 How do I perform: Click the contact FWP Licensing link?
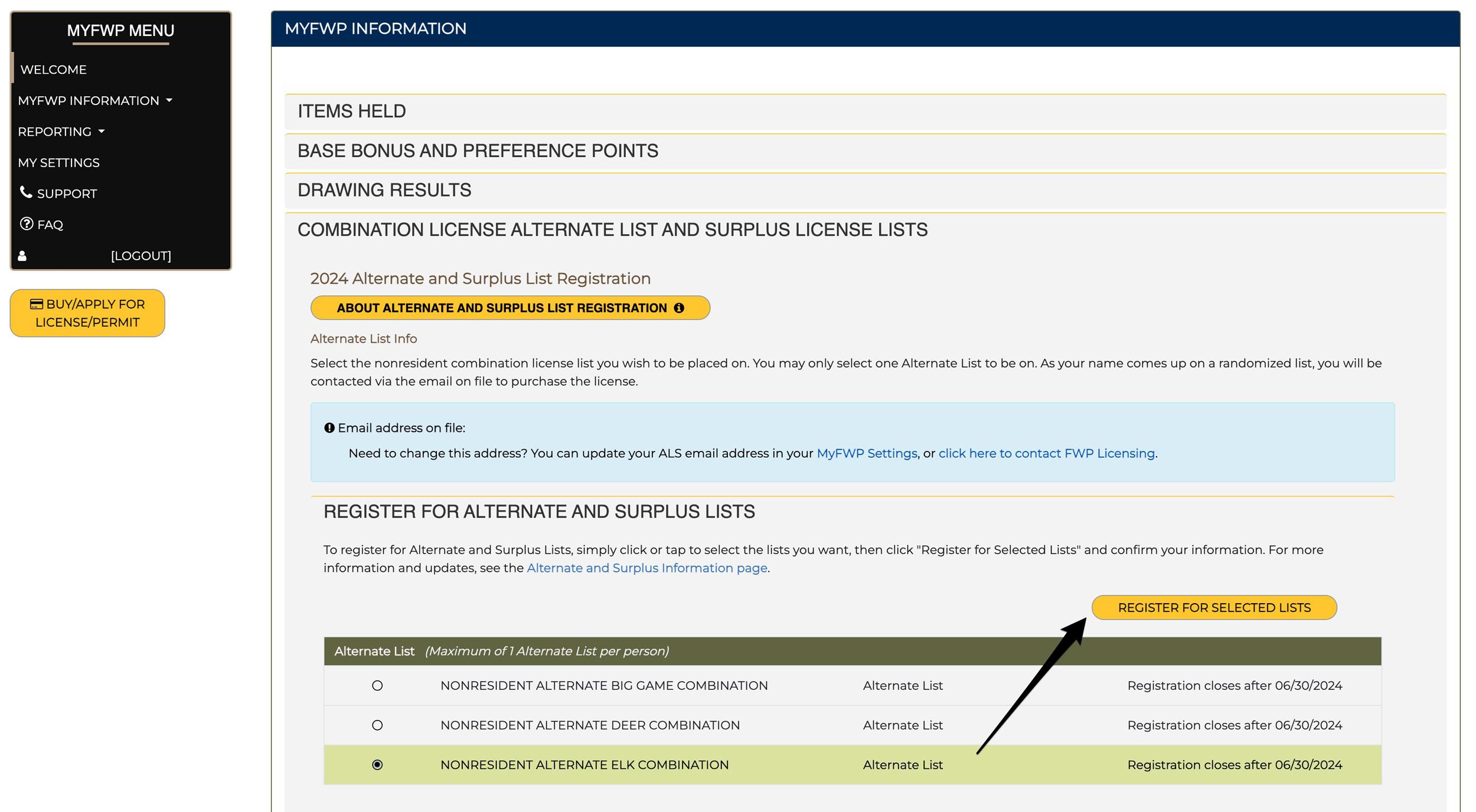coord(1047,453)
